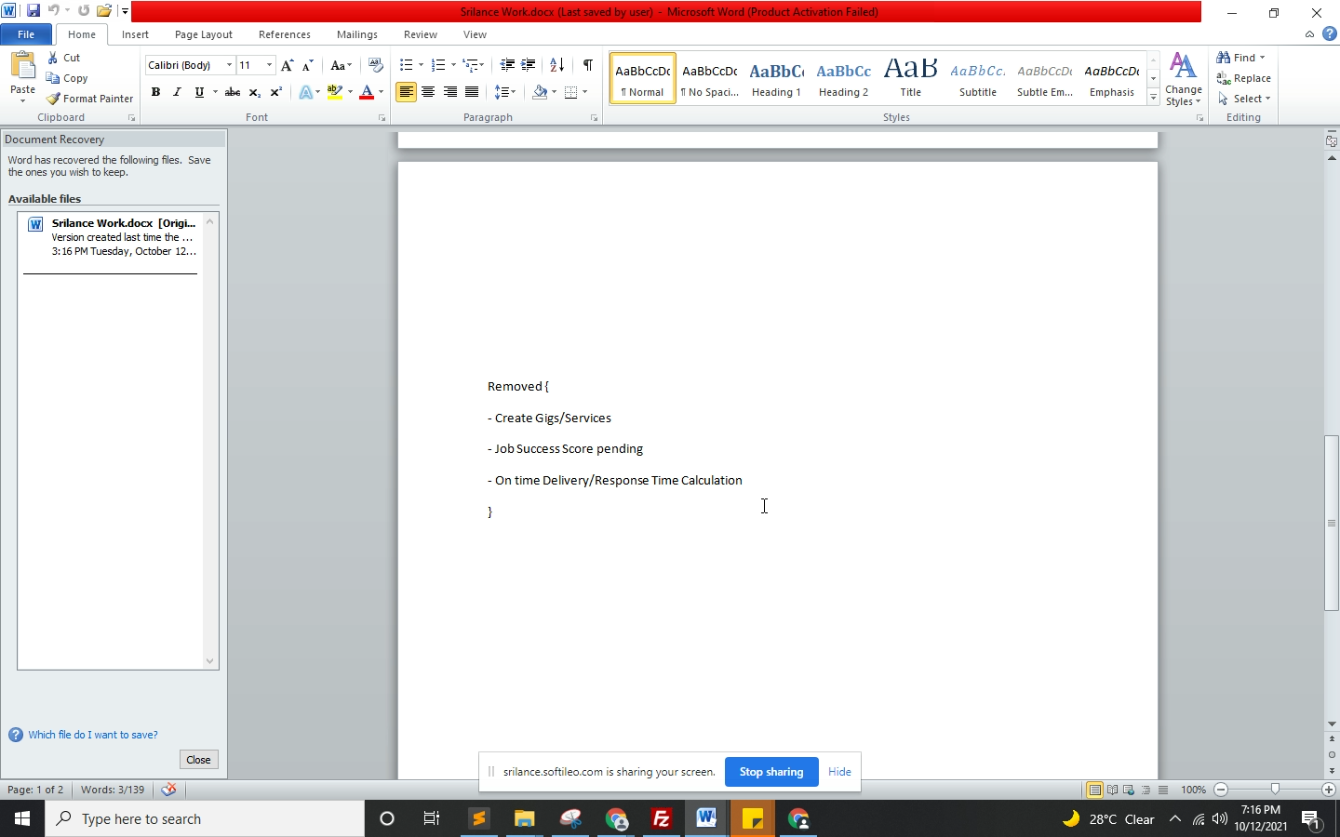This screenshot has width=1340, height=837.
Task: Click the Stop sharing button
Action: pyautogui.click(x=771, y=772)
